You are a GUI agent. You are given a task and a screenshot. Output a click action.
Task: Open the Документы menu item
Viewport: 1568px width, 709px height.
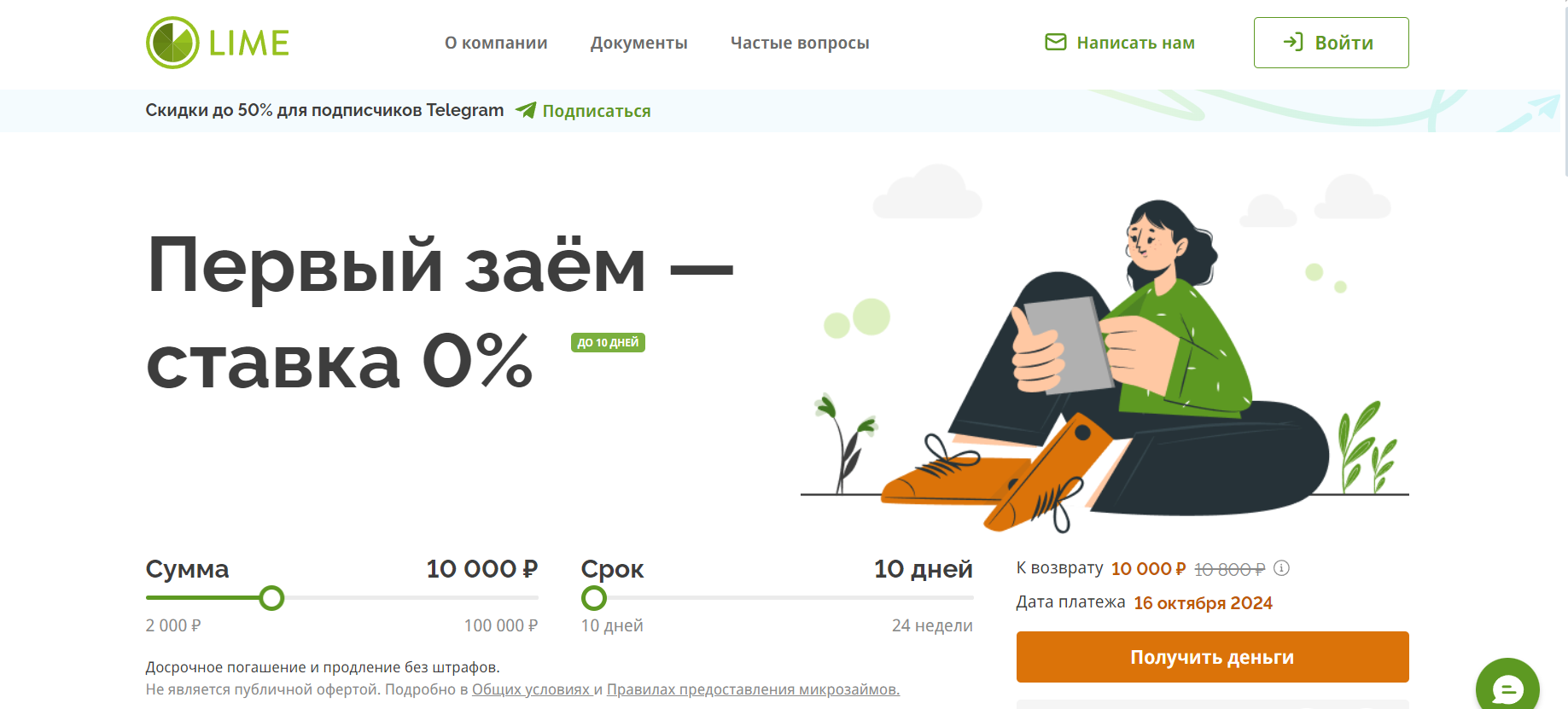click(638, 43)
